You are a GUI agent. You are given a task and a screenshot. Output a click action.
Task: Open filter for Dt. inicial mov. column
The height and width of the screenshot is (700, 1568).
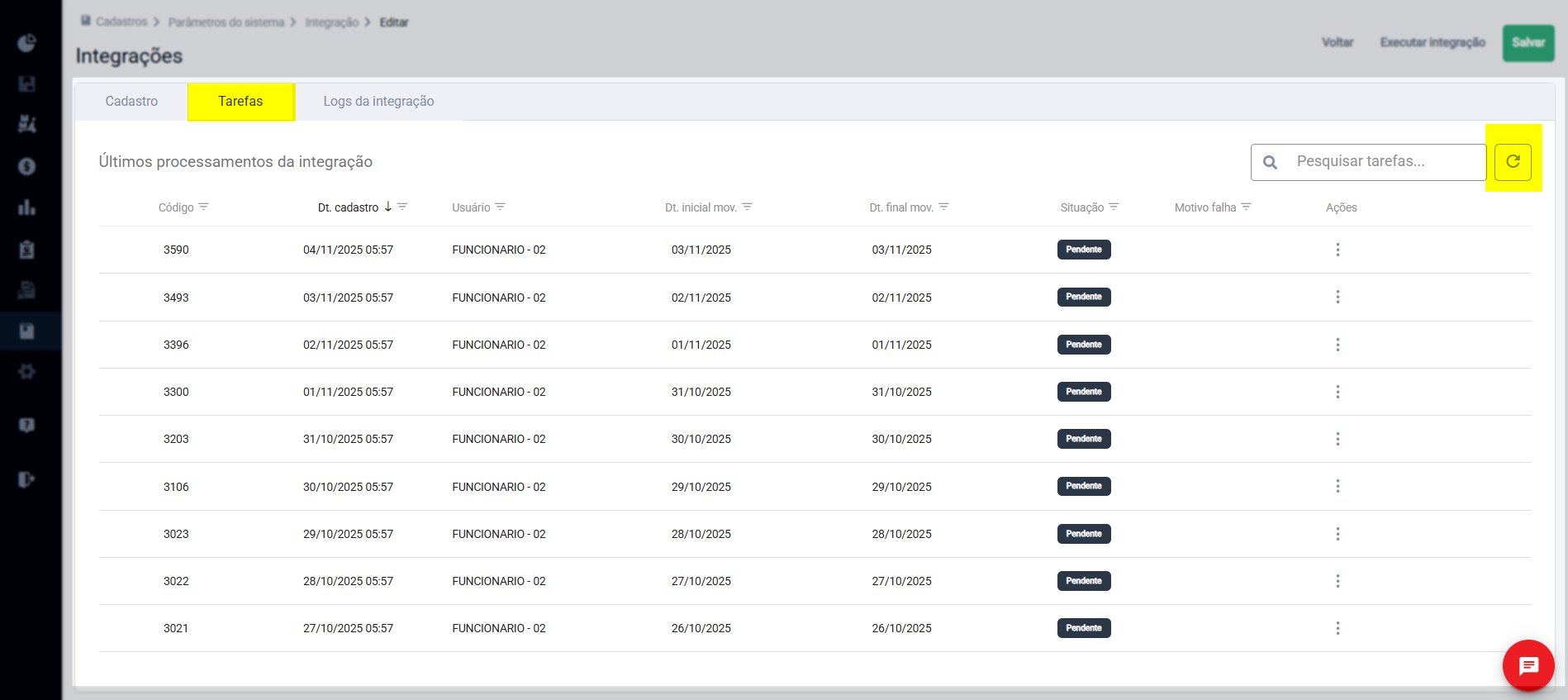(747, 207)
